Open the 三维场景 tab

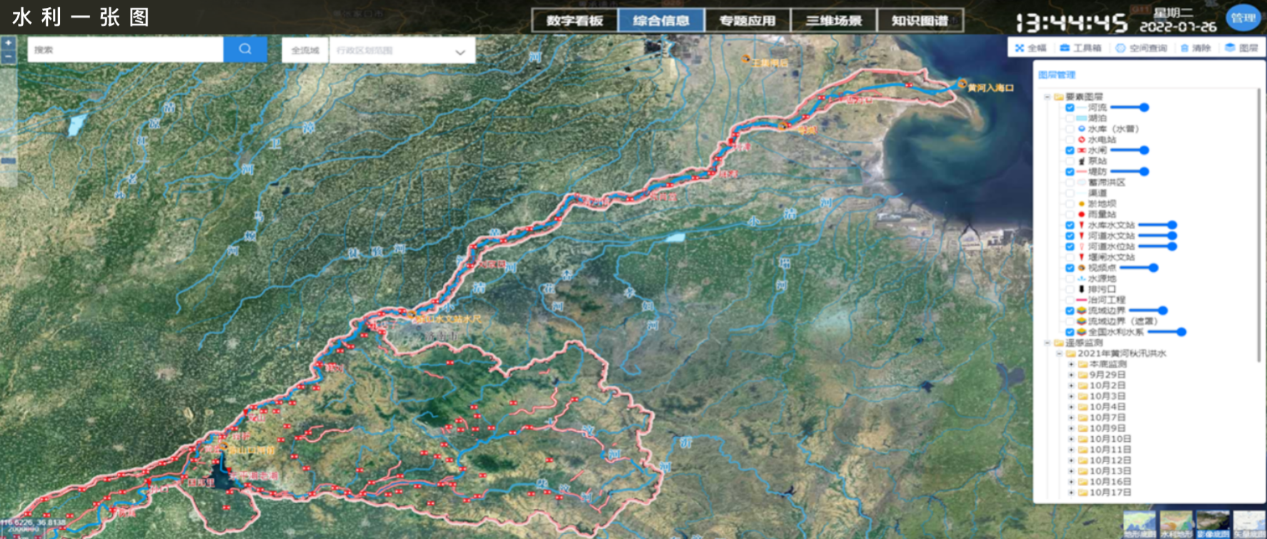pyautogui.click(x=833, y=21)
